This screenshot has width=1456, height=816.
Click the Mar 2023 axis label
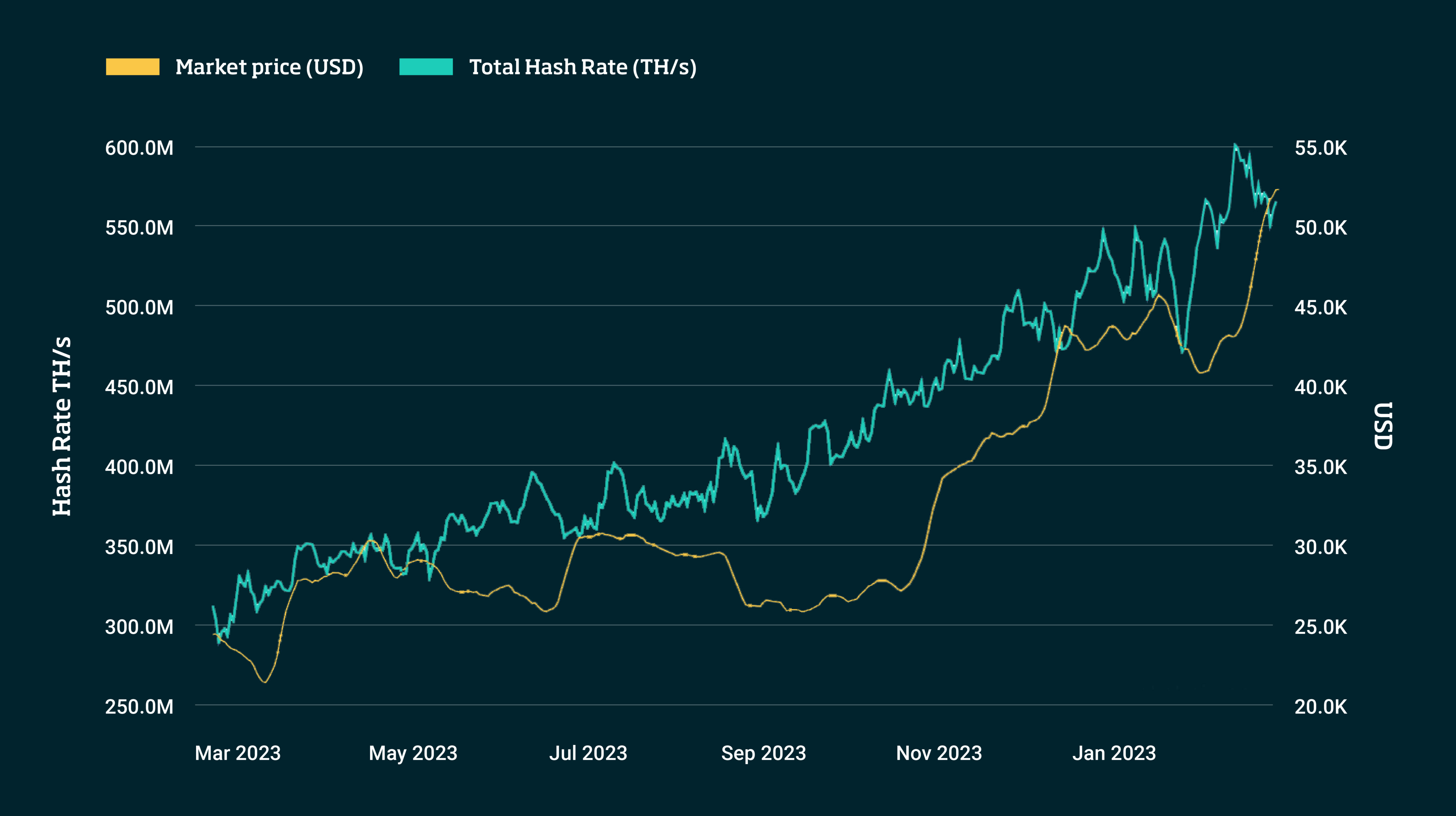(237, 753)
